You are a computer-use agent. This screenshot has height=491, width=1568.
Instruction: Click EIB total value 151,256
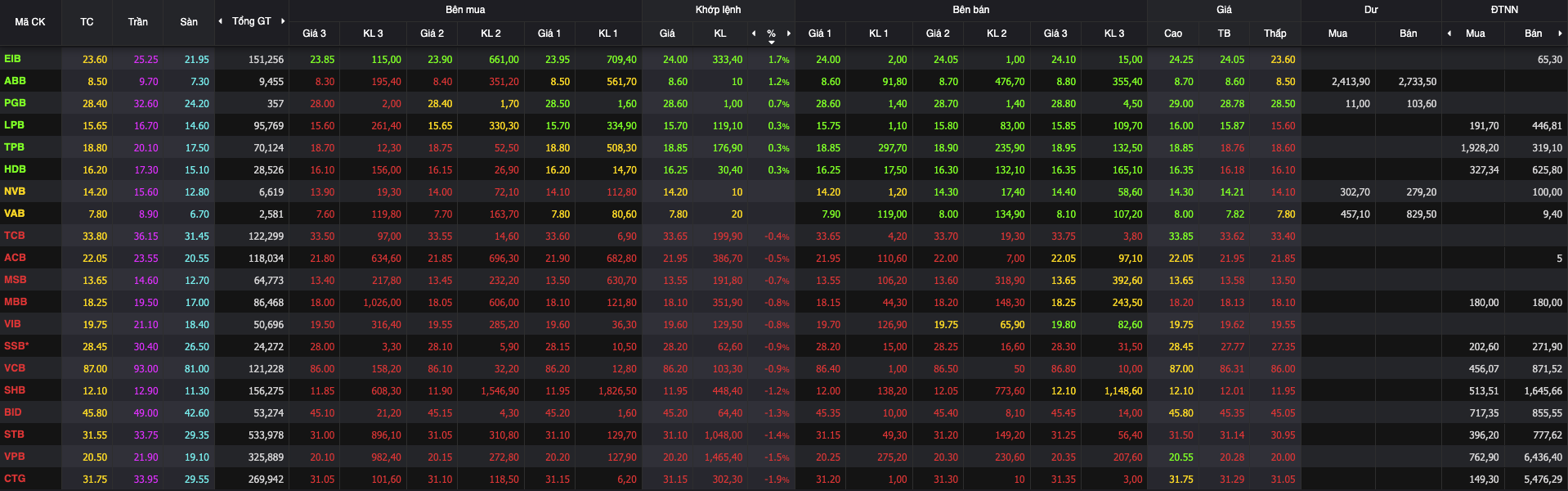coord(266,60)
